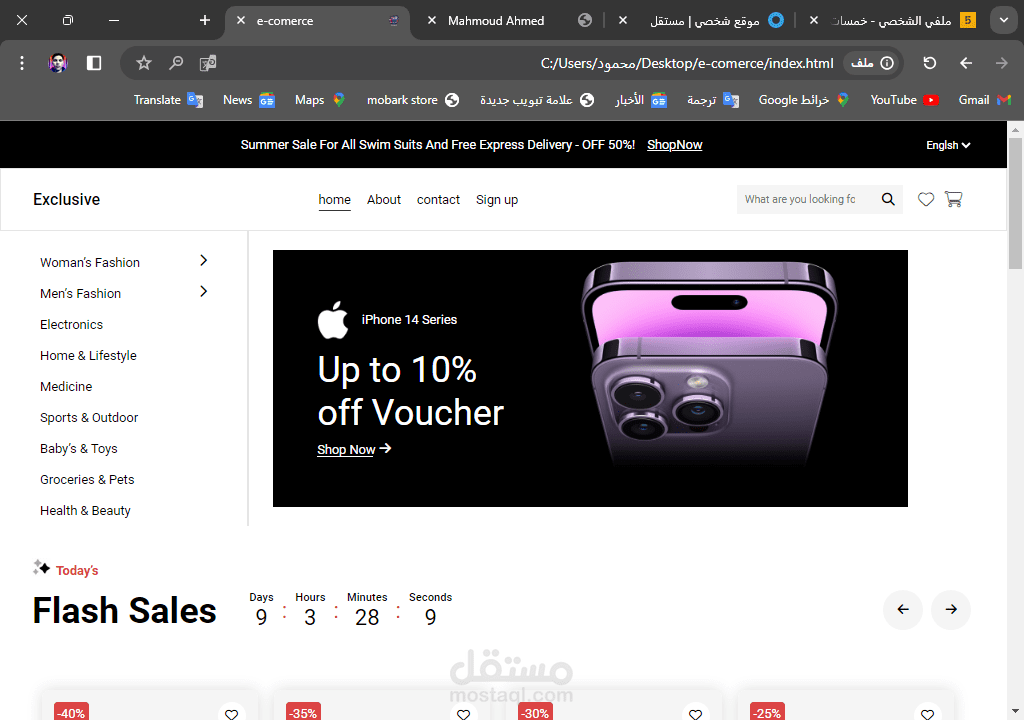
Task: Toggle the browser side panel icon
Action: pos(94,63)
